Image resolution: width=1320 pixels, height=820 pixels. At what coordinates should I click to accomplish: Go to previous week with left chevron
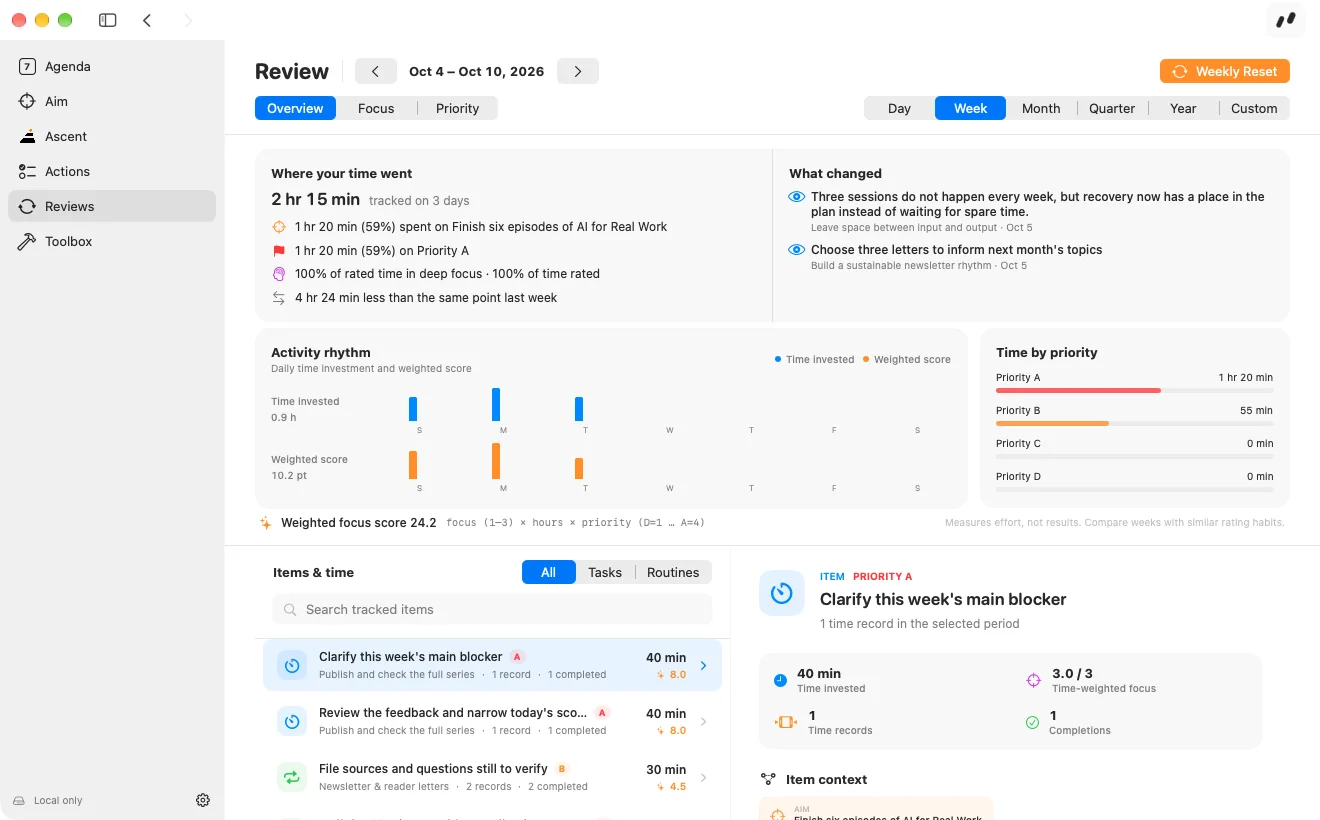(x=376, y=71)
